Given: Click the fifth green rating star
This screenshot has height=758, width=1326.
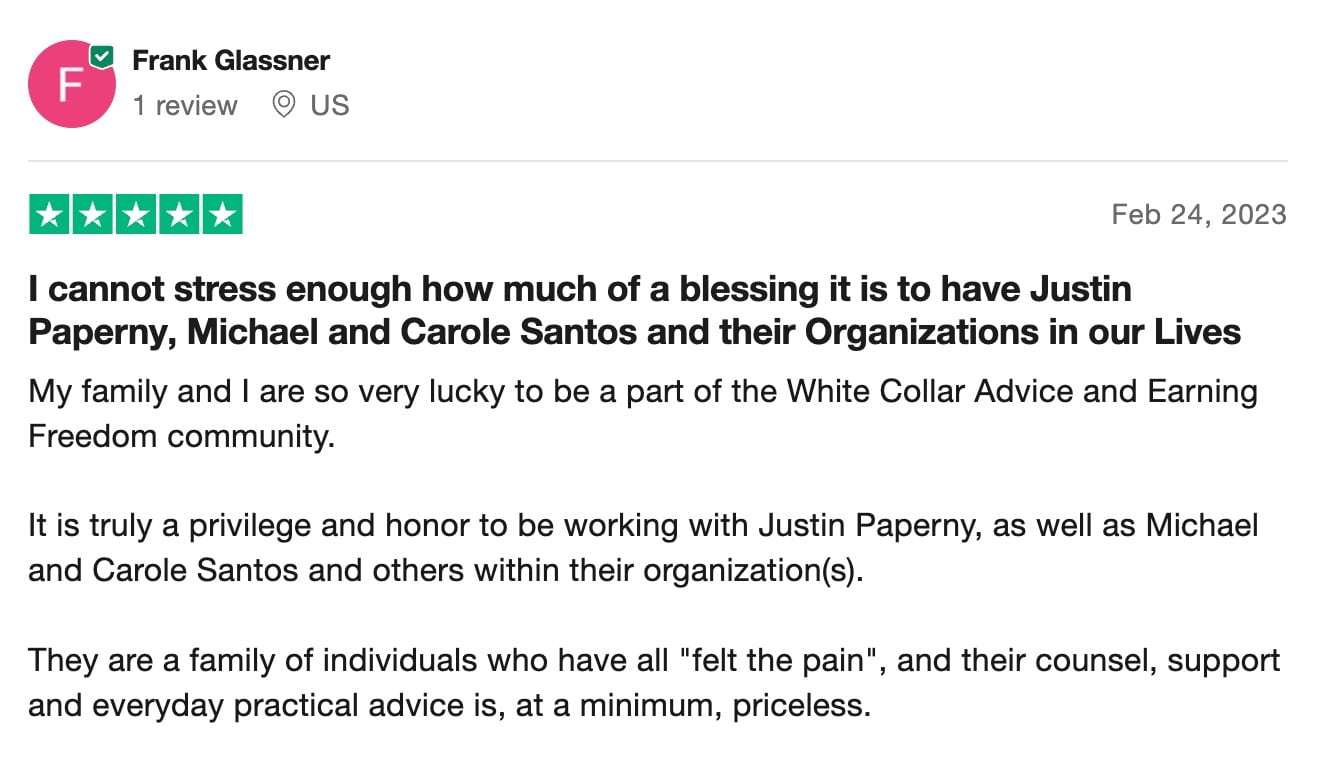Looking at the screenshot, I should (x=222, y=215).
